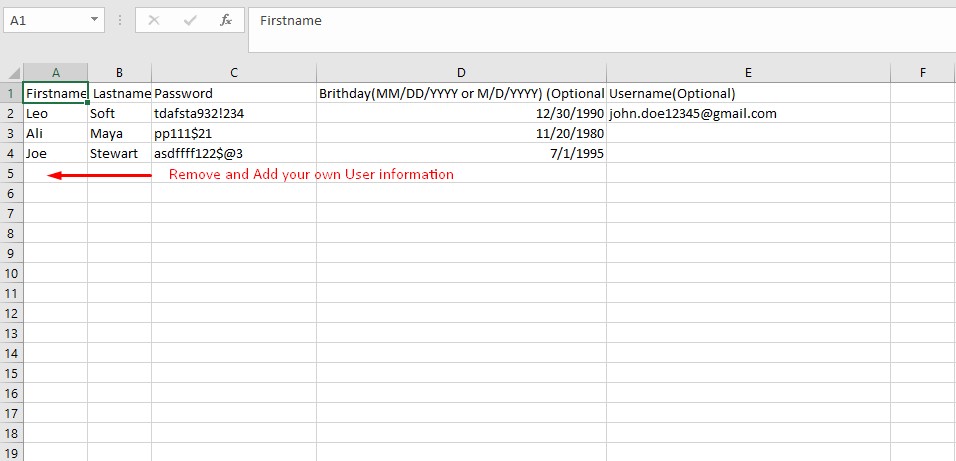
Task: Select the date cell 7/1/1995
Action: [462, 154]
